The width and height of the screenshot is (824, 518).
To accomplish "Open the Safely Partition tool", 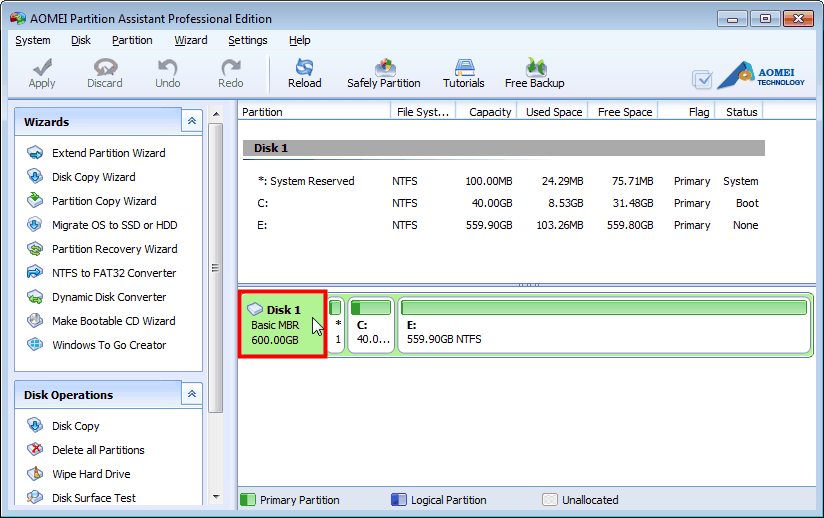I will pyautogui.click(x=384, y=73).
